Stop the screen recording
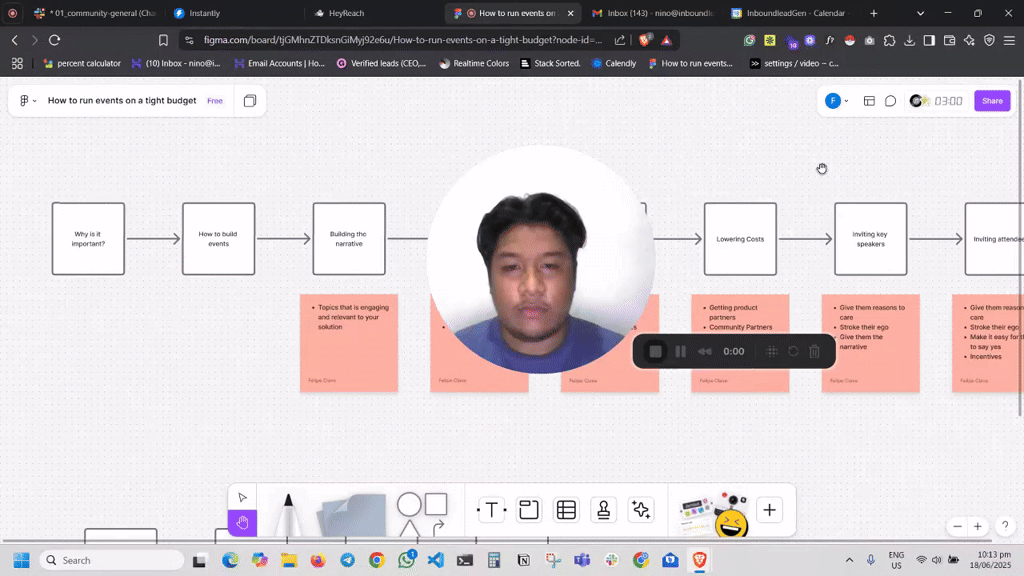Screen dimensions: 1024x576 pyautogui.click(x=656, y=351)
